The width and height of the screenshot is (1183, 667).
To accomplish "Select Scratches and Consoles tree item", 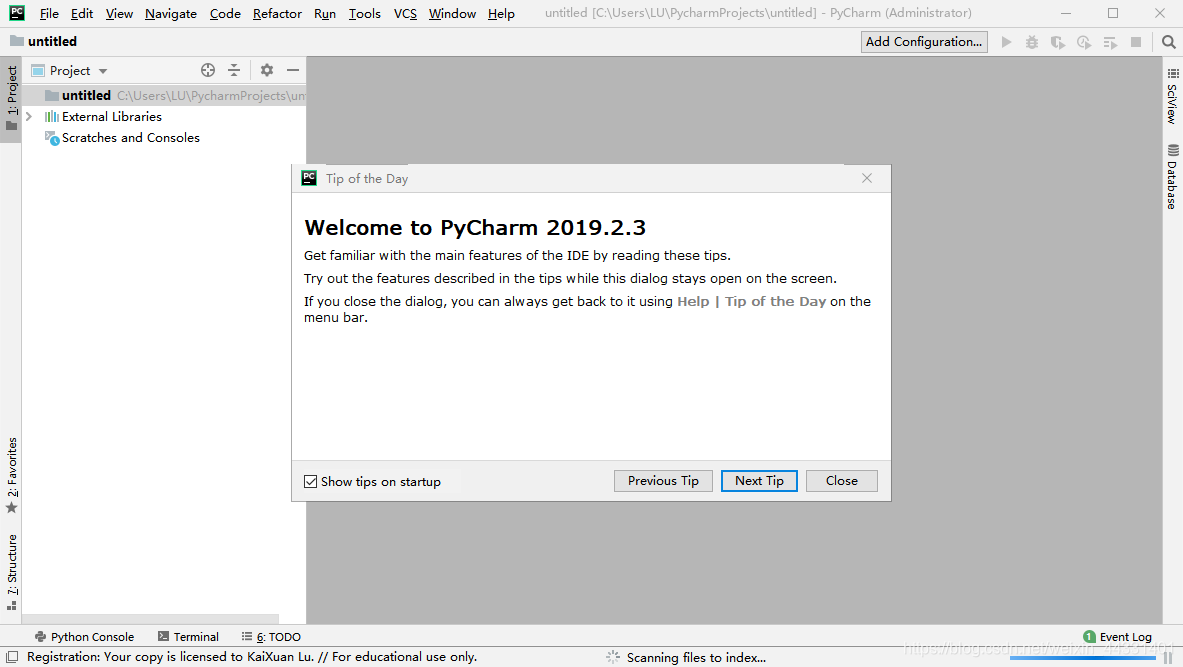I will click(x=164, y=137).
